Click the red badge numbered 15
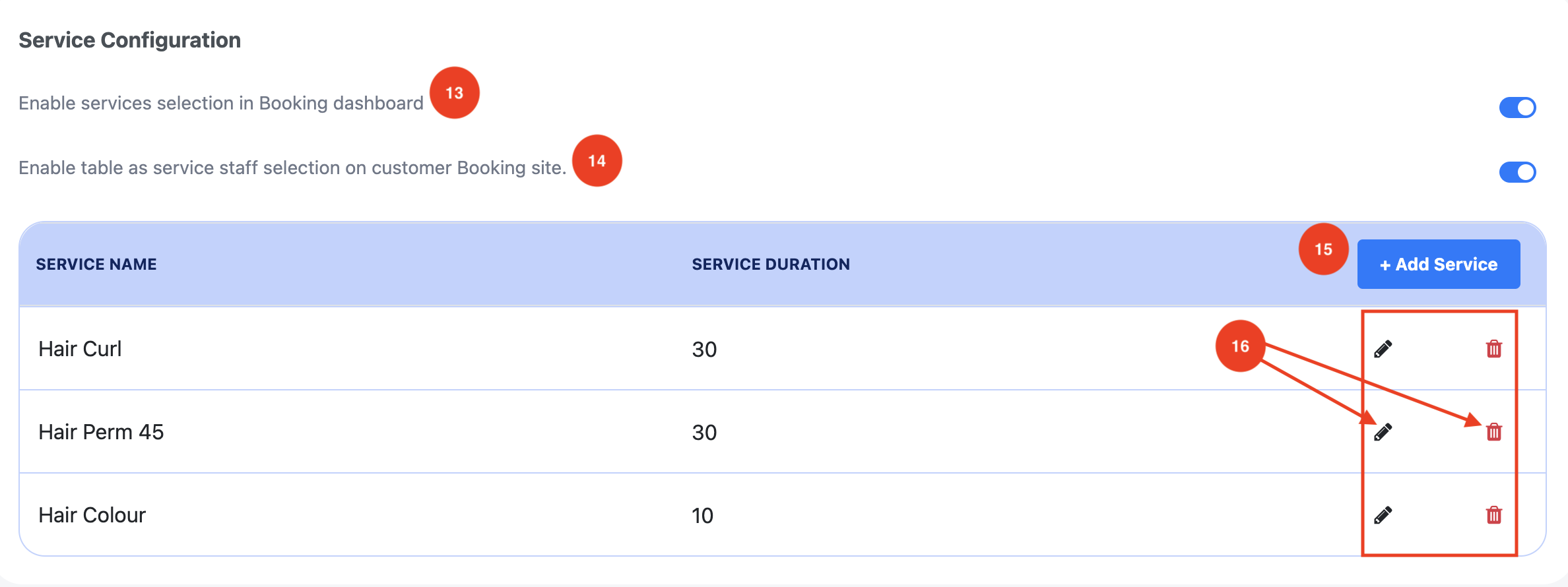Screen dimensions: 1568x587 1323,249
